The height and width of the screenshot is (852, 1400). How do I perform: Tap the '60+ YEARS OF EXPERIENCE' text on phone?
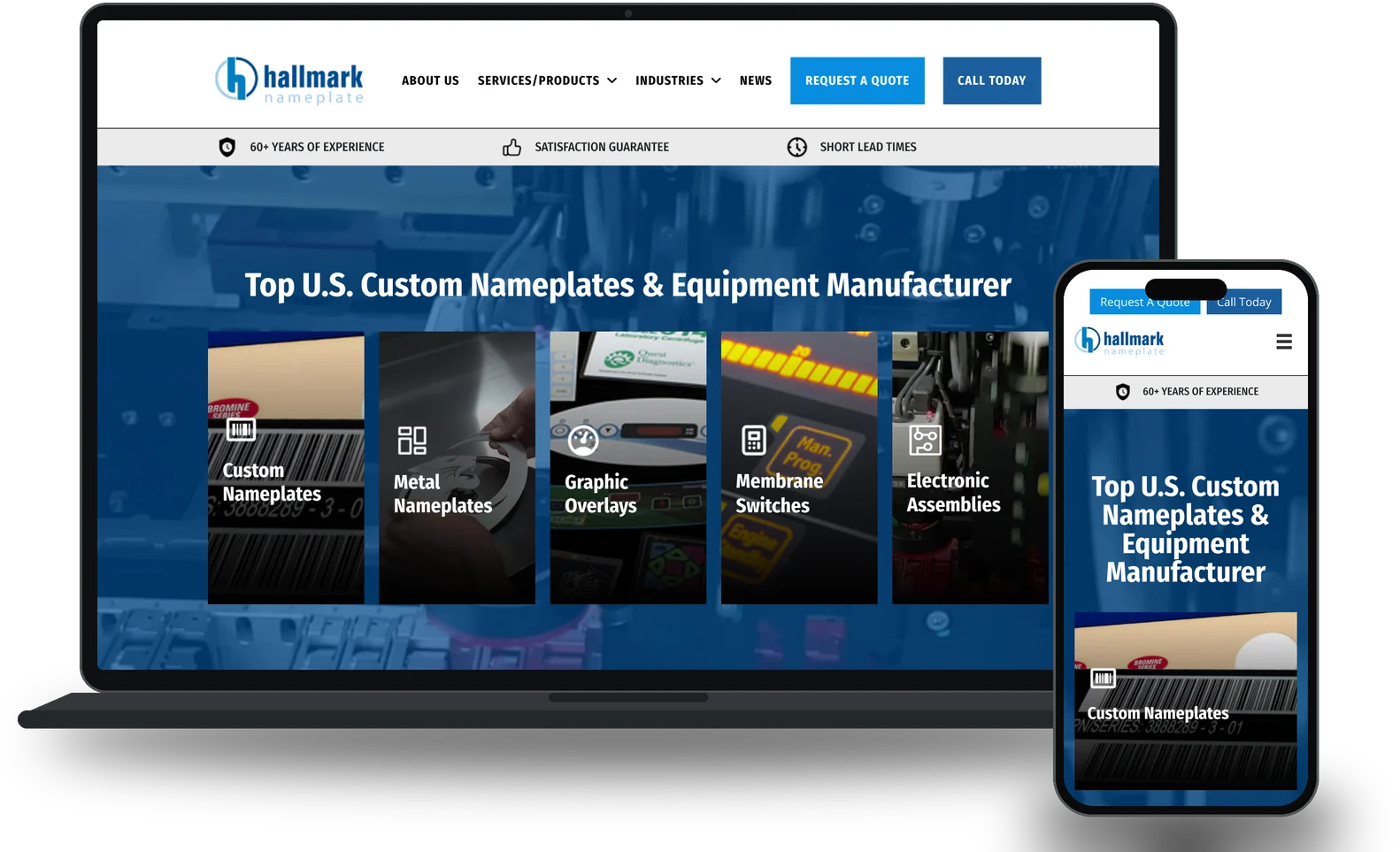(x=1200, y=392)
